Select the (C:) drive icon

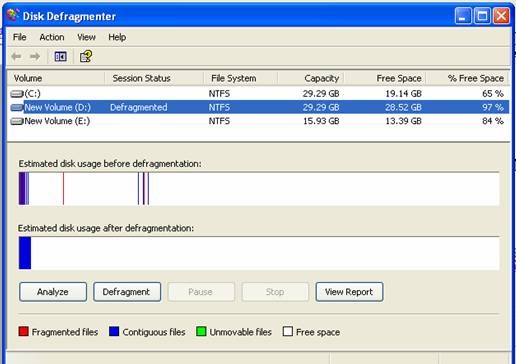17,94
